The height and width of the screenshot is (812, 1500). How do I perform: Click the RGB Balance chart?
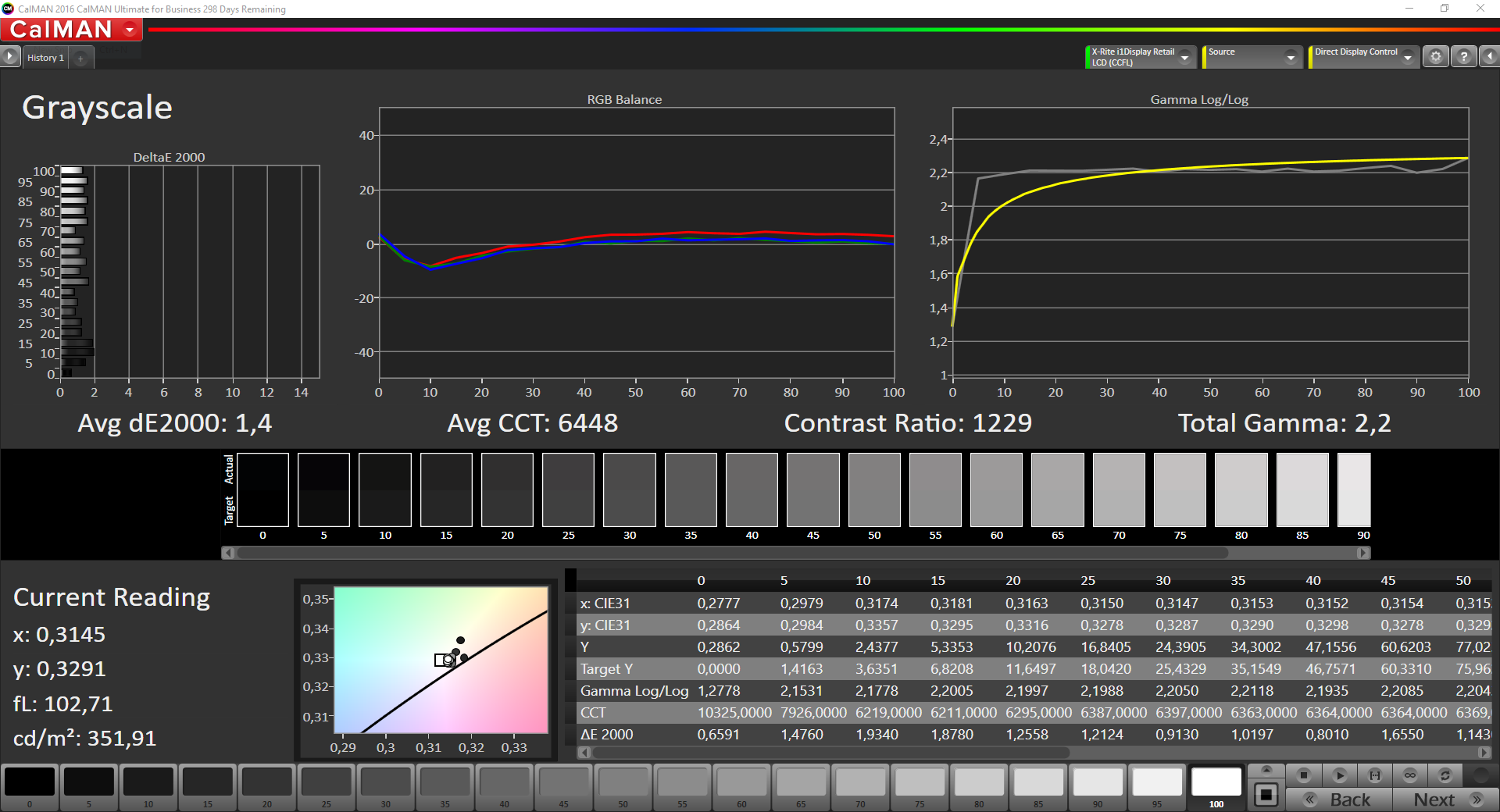click(x=637, y=244)
